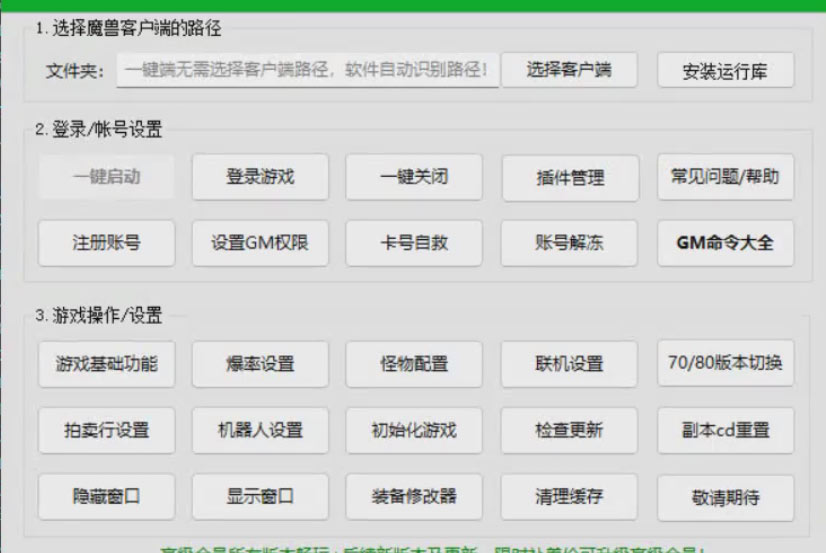Click the 敬请期待 button
The image size is (826, 553).
[725, 498]
